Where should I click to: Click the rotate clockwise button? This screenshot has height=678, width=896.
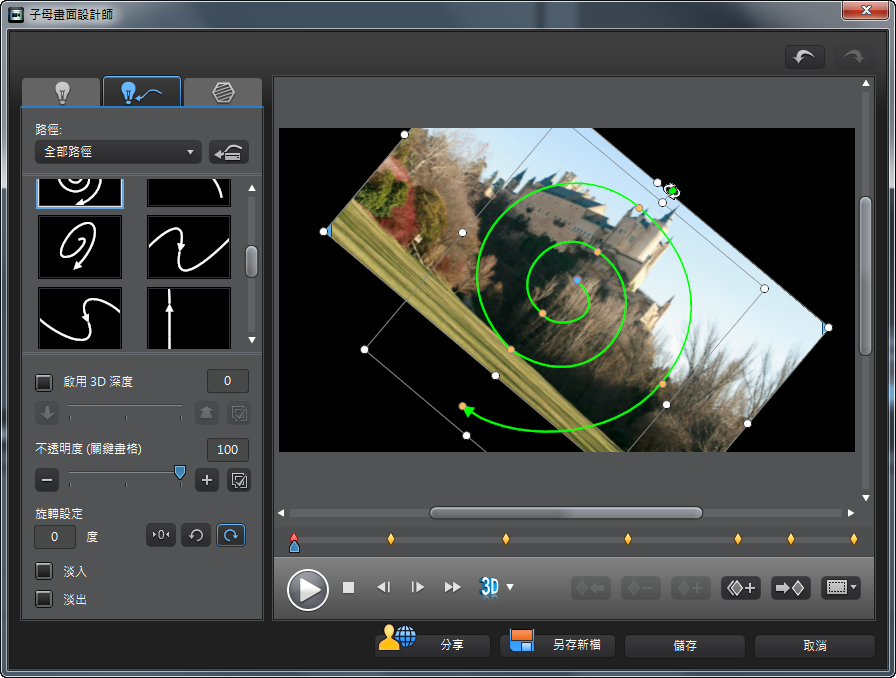231,535
